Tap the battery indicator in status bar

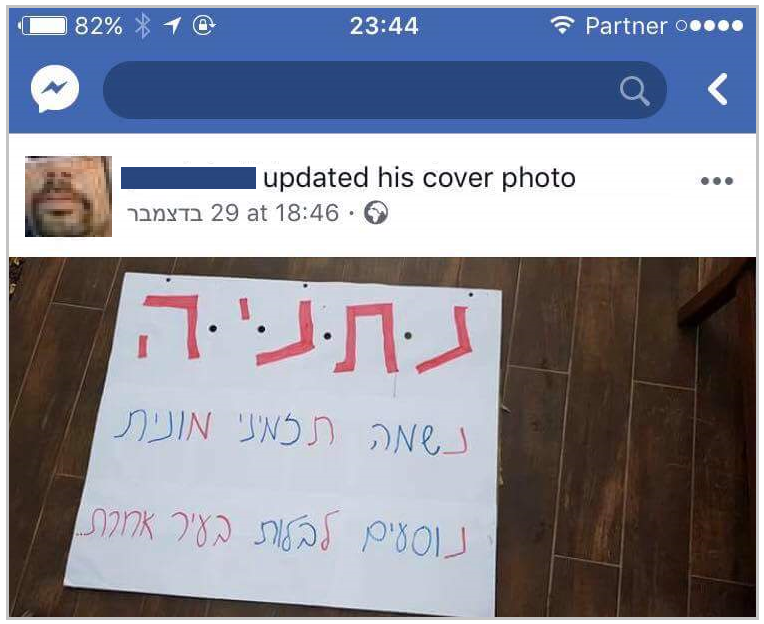(43, 26)
